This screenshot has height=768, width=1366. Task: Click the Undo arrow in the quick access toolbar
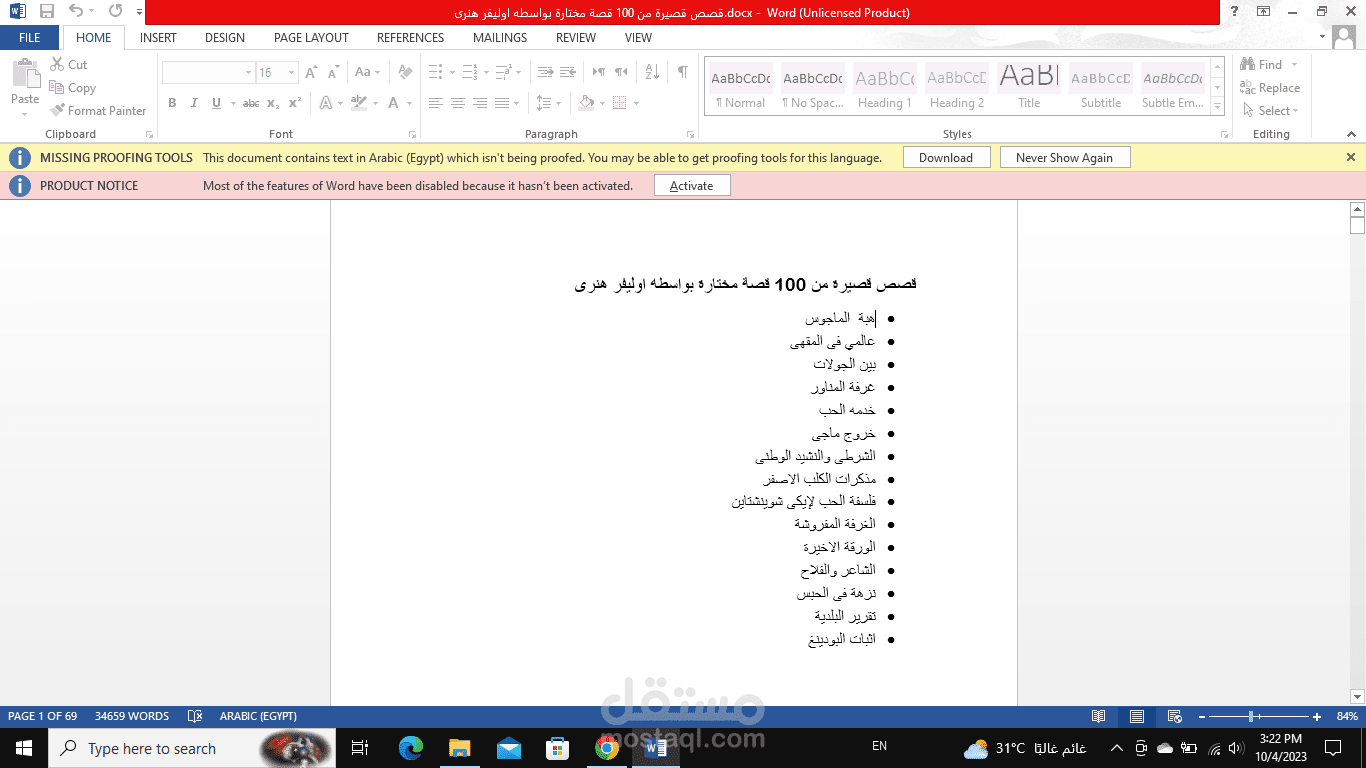(76, 12)
